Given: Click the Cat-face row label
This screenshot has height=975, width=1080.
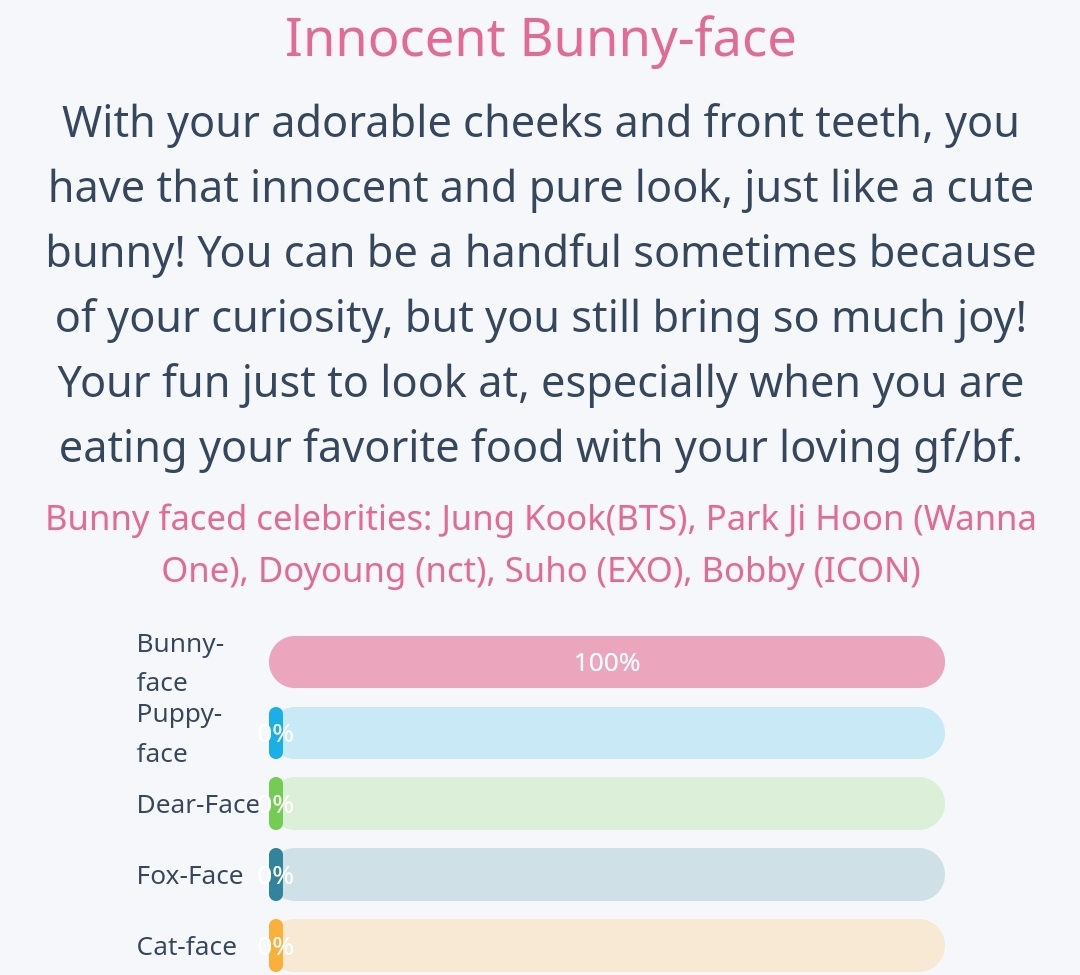Looking at the screenshot, I should (x=187, y=946).
